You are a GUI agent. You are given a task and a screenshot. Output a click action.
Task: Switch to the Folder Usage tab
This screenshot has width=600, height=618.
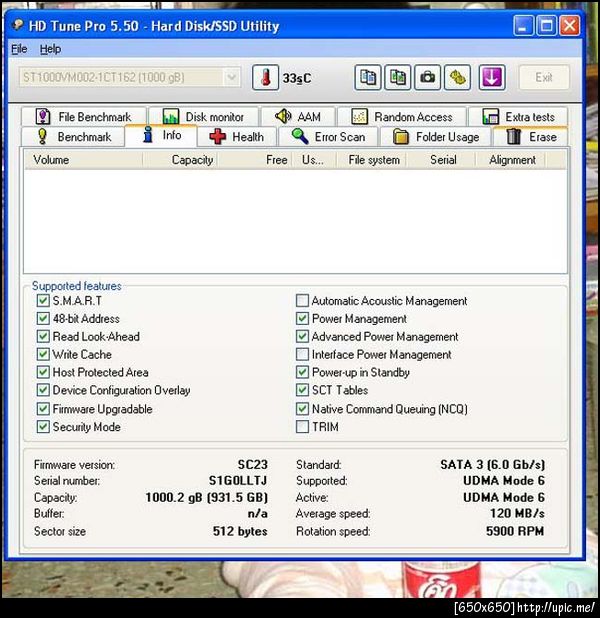(x=436, y=137)
